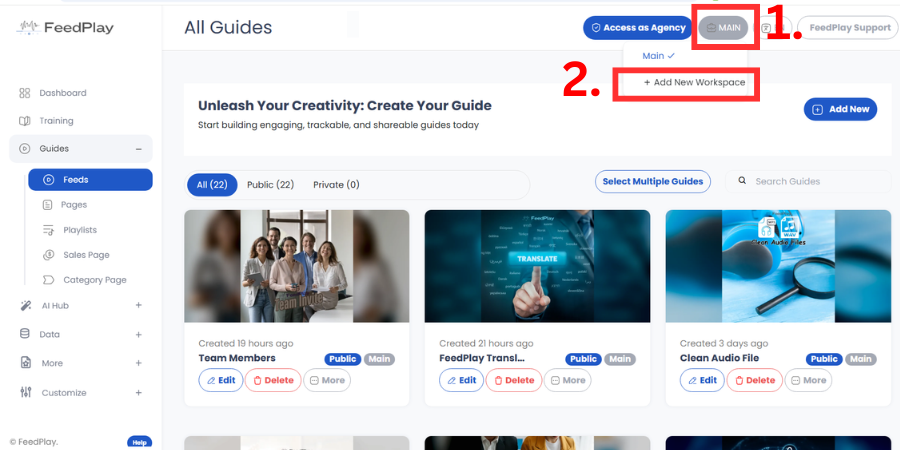Click the Category Page tag icon
The width and height of the screenshot is (900, 450).
48,280
